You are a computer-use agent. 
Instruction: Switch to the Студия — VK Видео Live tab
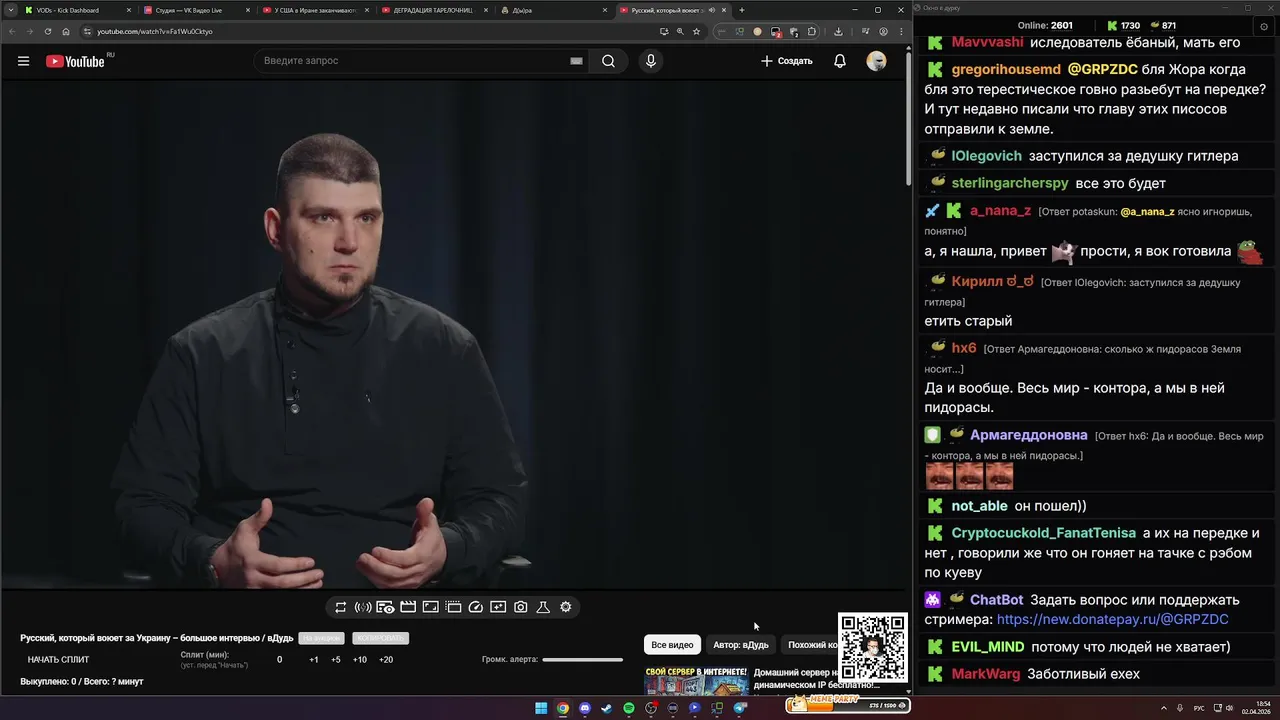pyautogui.click(x=195, y=10)
